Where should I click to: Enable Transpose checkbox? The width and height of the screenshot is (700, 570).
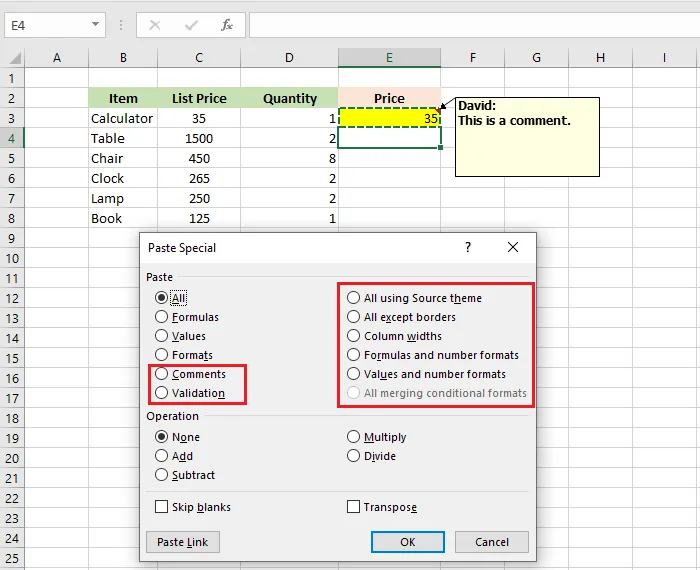coord(353,507)
